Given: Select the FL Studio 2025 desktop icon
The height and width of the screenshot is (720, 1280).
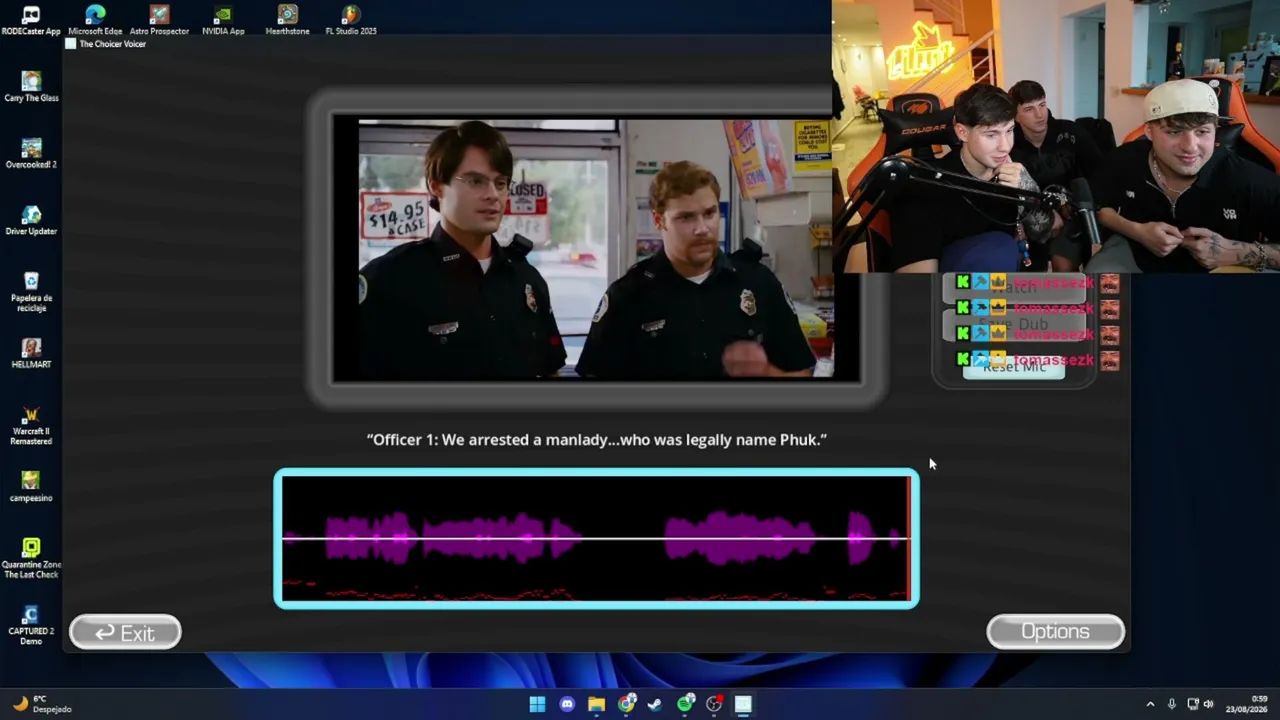Looking at the screenshot, I should coord(351,20).
